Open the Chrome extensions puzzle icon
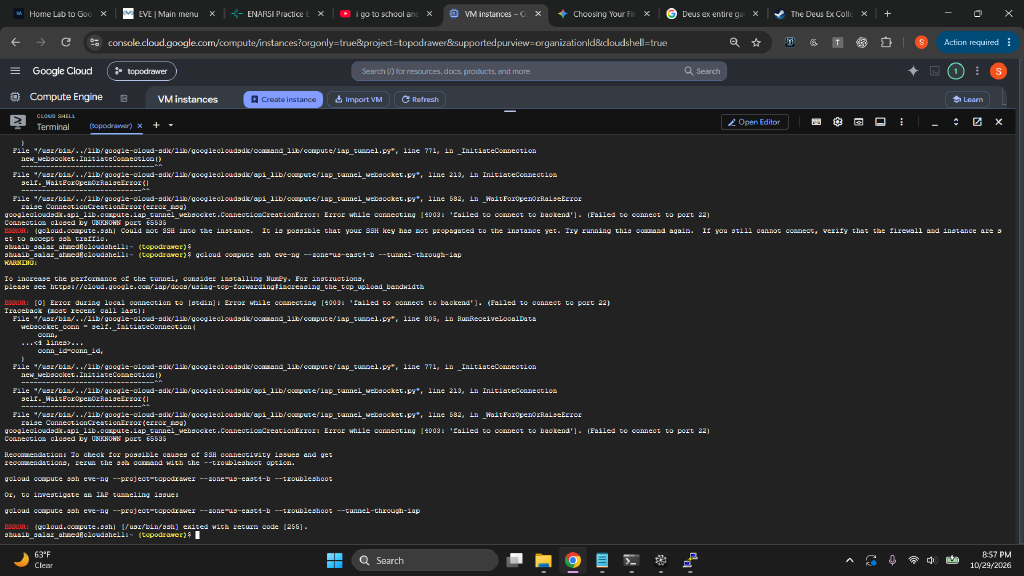 click(886, 42)
